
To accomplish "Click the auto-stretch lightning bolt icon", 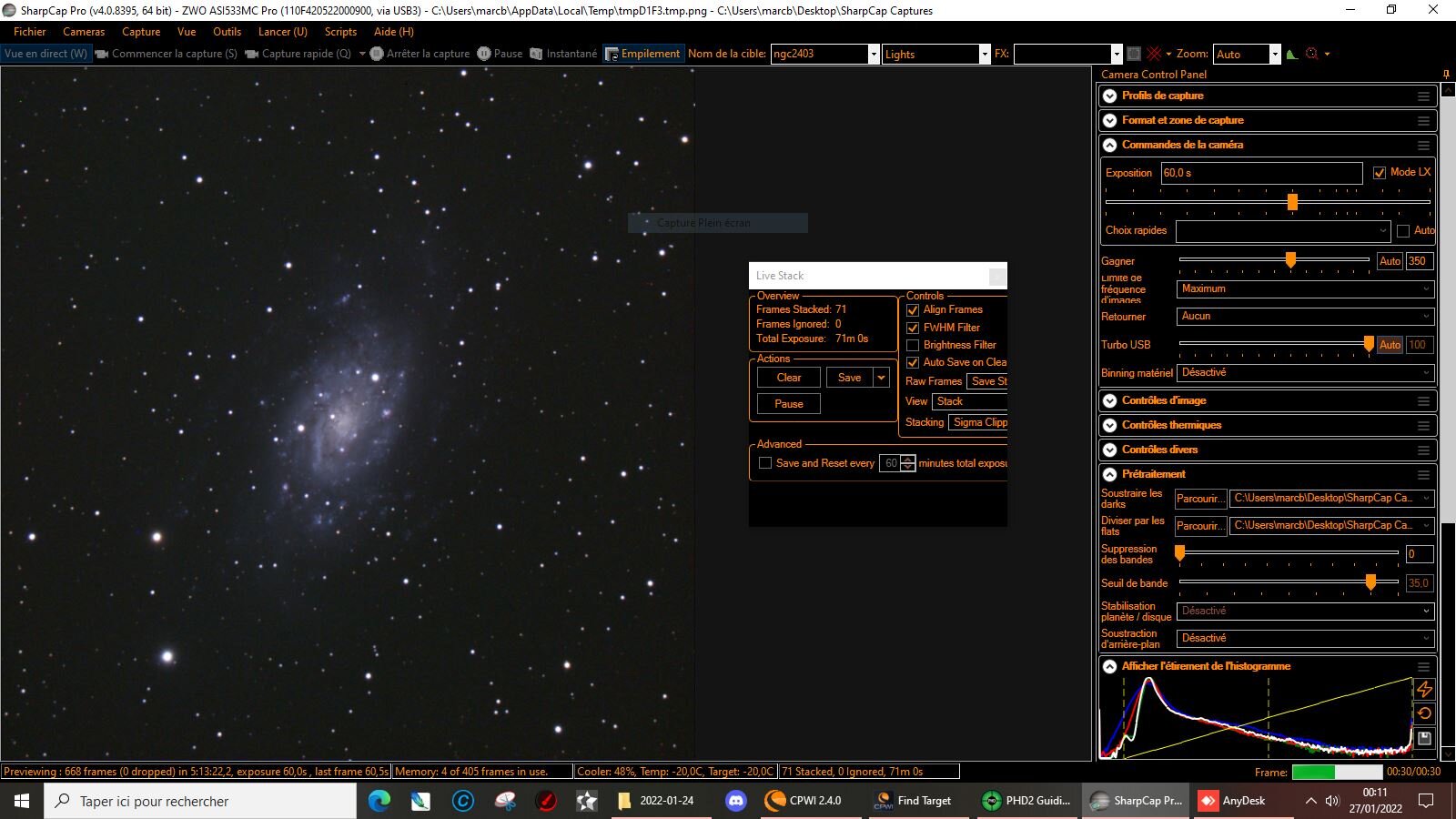I will pyautogui.click(x=1425, y=690).
